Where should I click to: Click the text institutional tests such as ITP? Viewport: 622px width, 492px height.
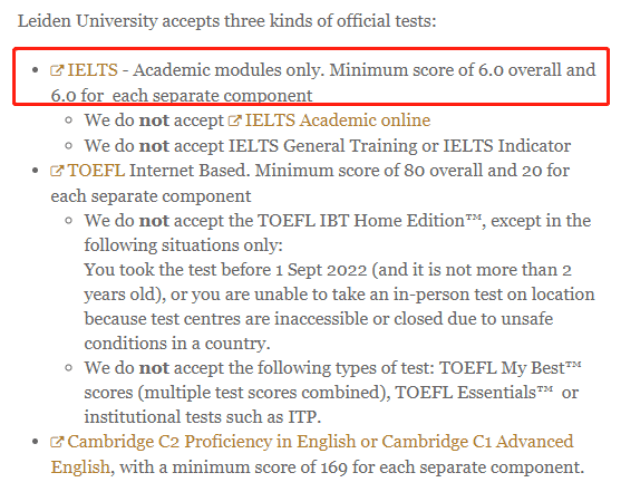202,417
